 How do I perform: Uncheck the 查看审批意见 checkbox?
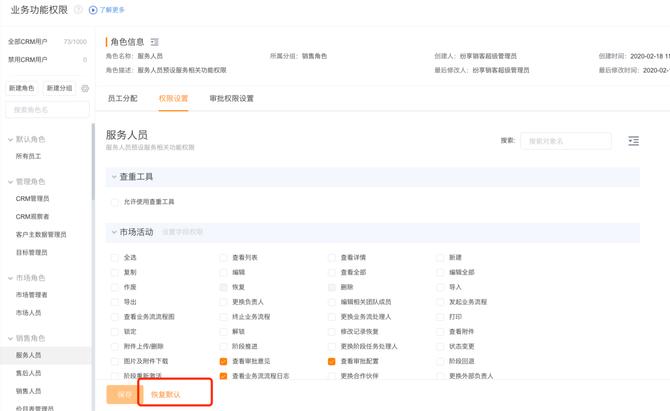tap(224, 361)
